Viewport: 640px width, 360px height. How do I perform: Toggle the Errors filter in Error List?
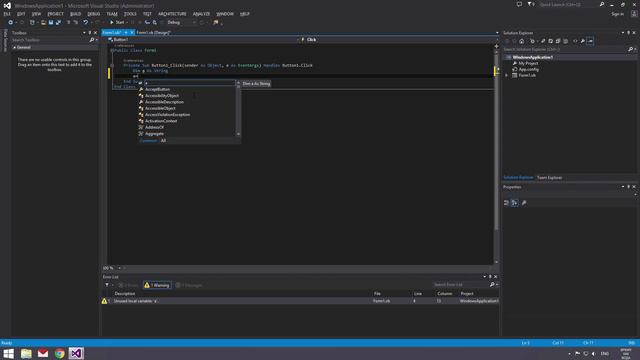point(128,285)
